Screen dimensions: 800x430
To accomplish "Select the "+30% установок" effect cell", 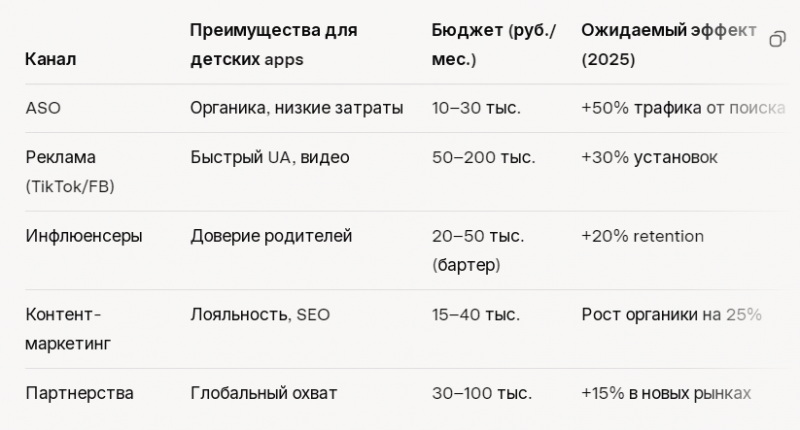I will click(x=649, y=157).
